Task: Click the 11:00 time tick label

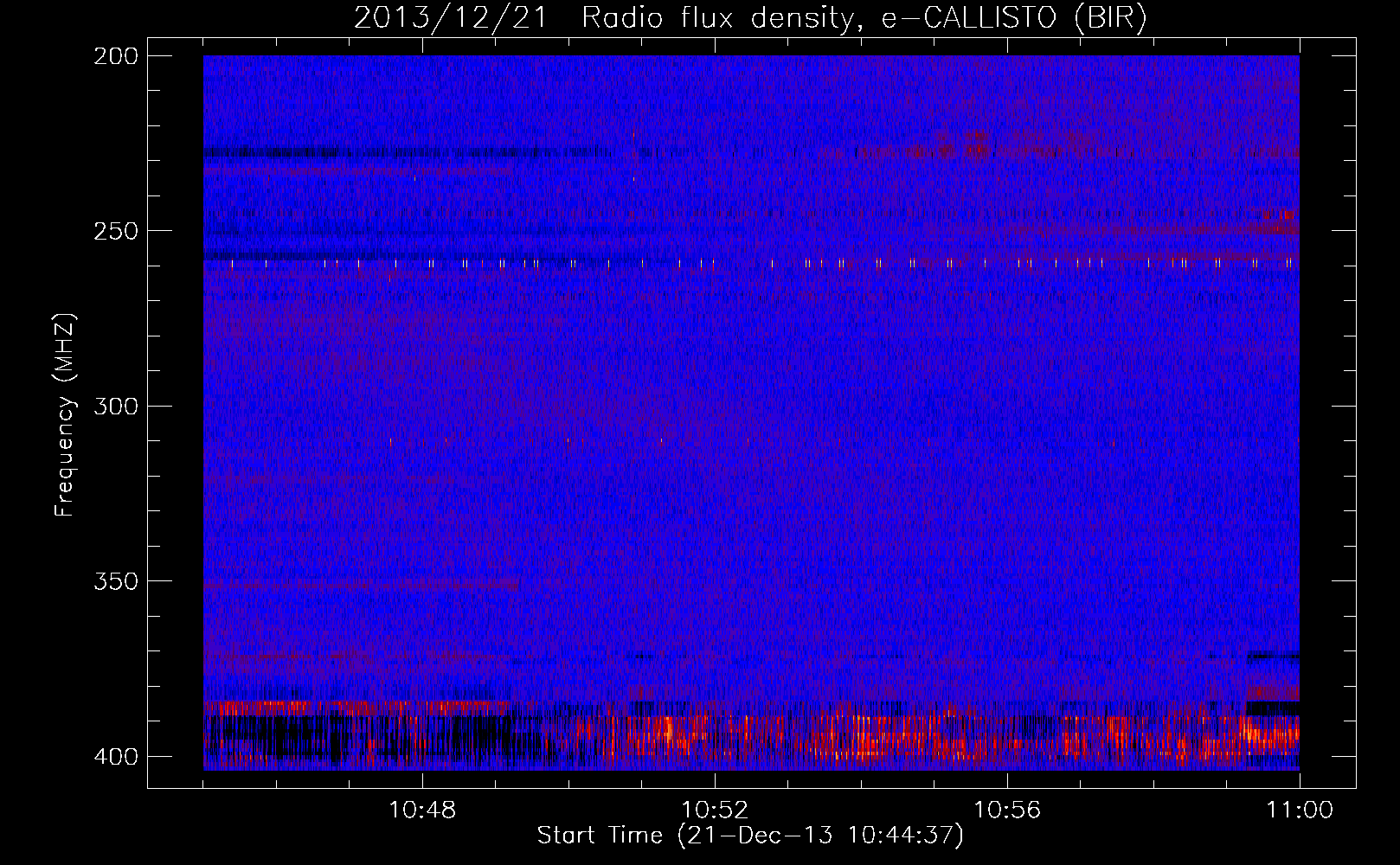Action: point(1300,811)
